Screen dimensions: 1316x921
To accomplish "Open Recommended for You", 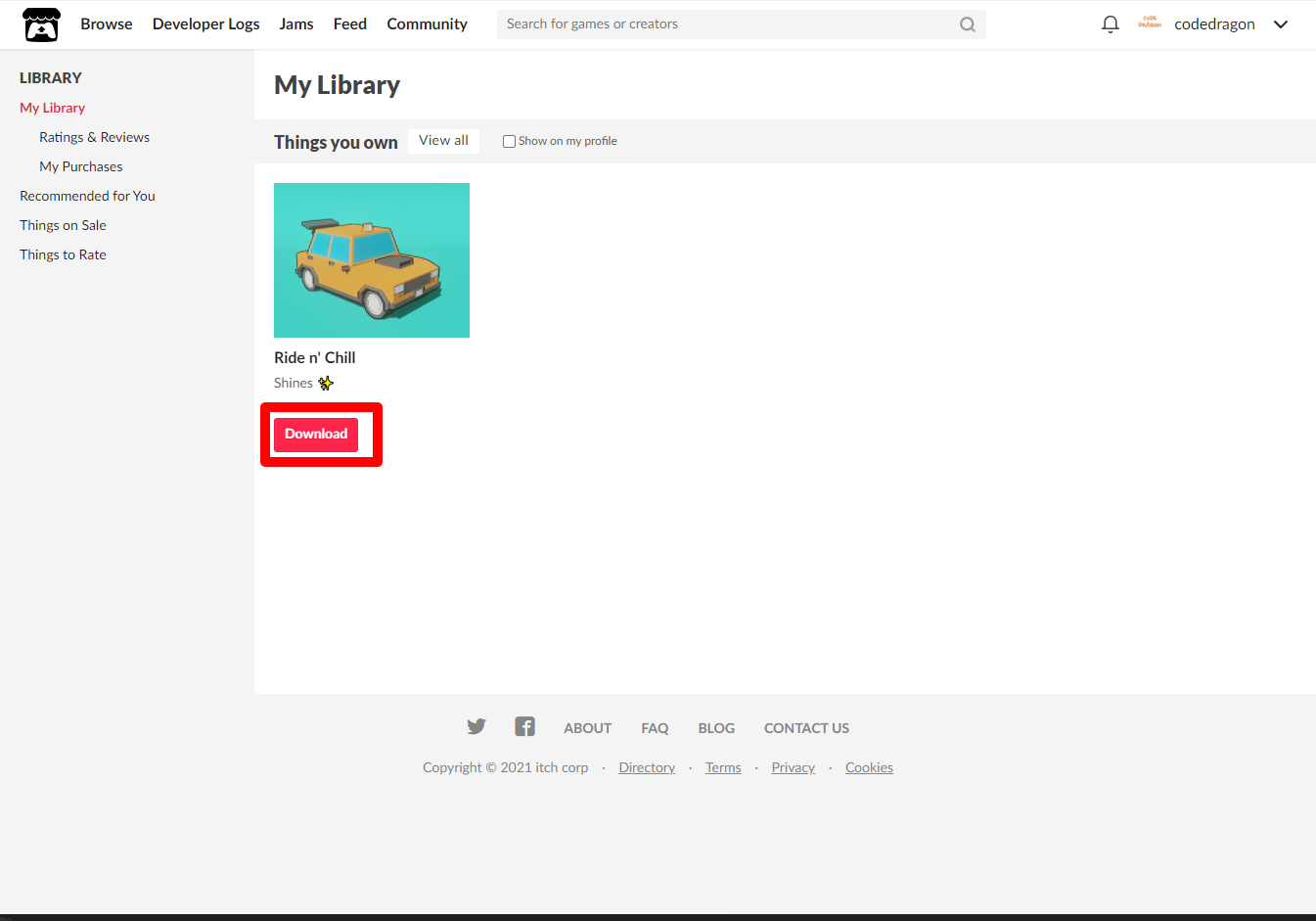I will tap(88, 196).
